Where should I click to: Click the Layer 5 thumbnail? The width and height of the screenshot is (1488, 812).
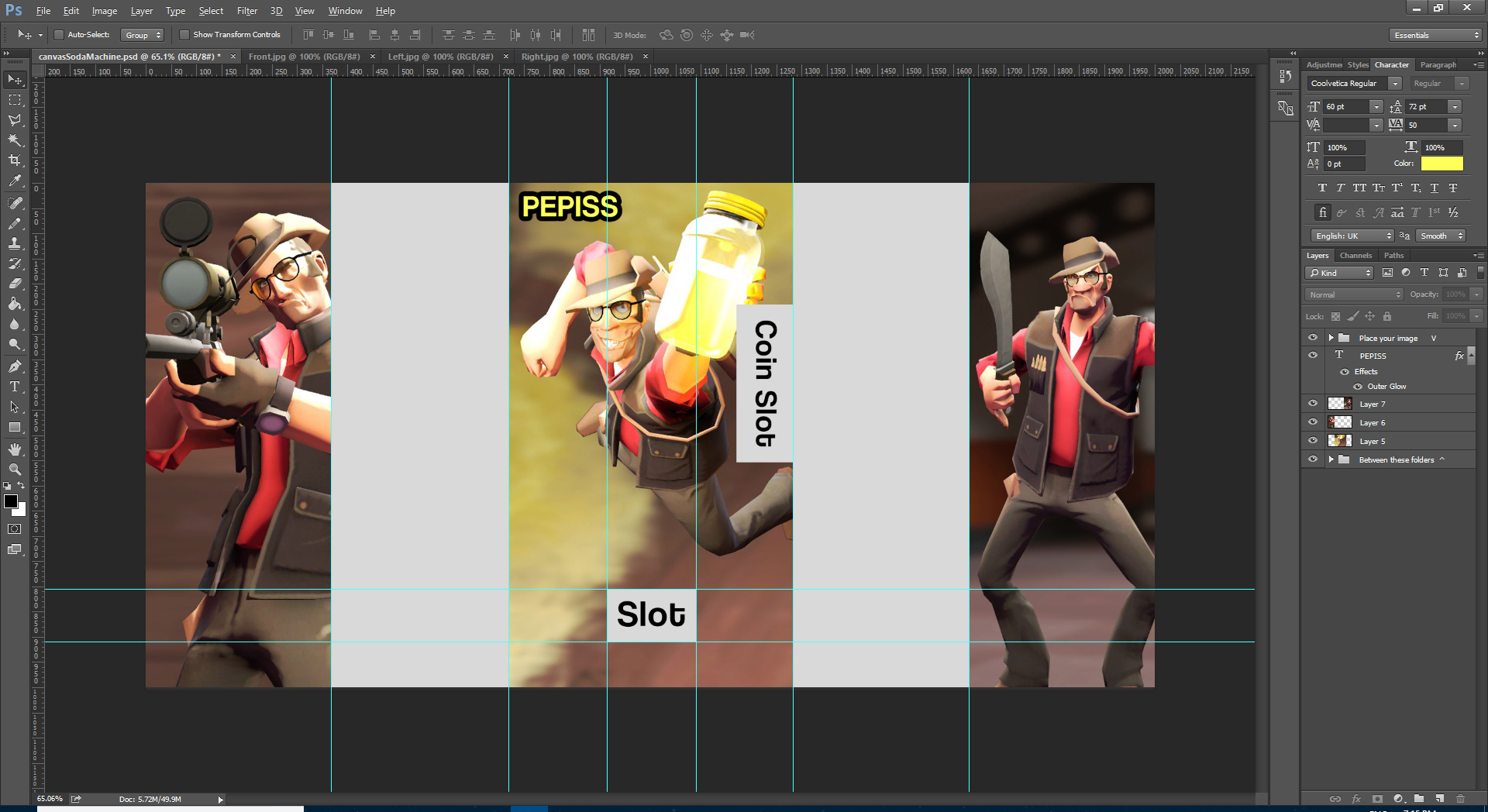click(1340, 441)
